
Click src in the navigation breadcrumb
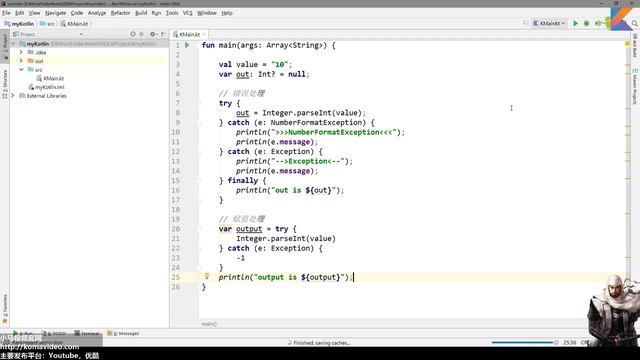click(x=47, y=24)
